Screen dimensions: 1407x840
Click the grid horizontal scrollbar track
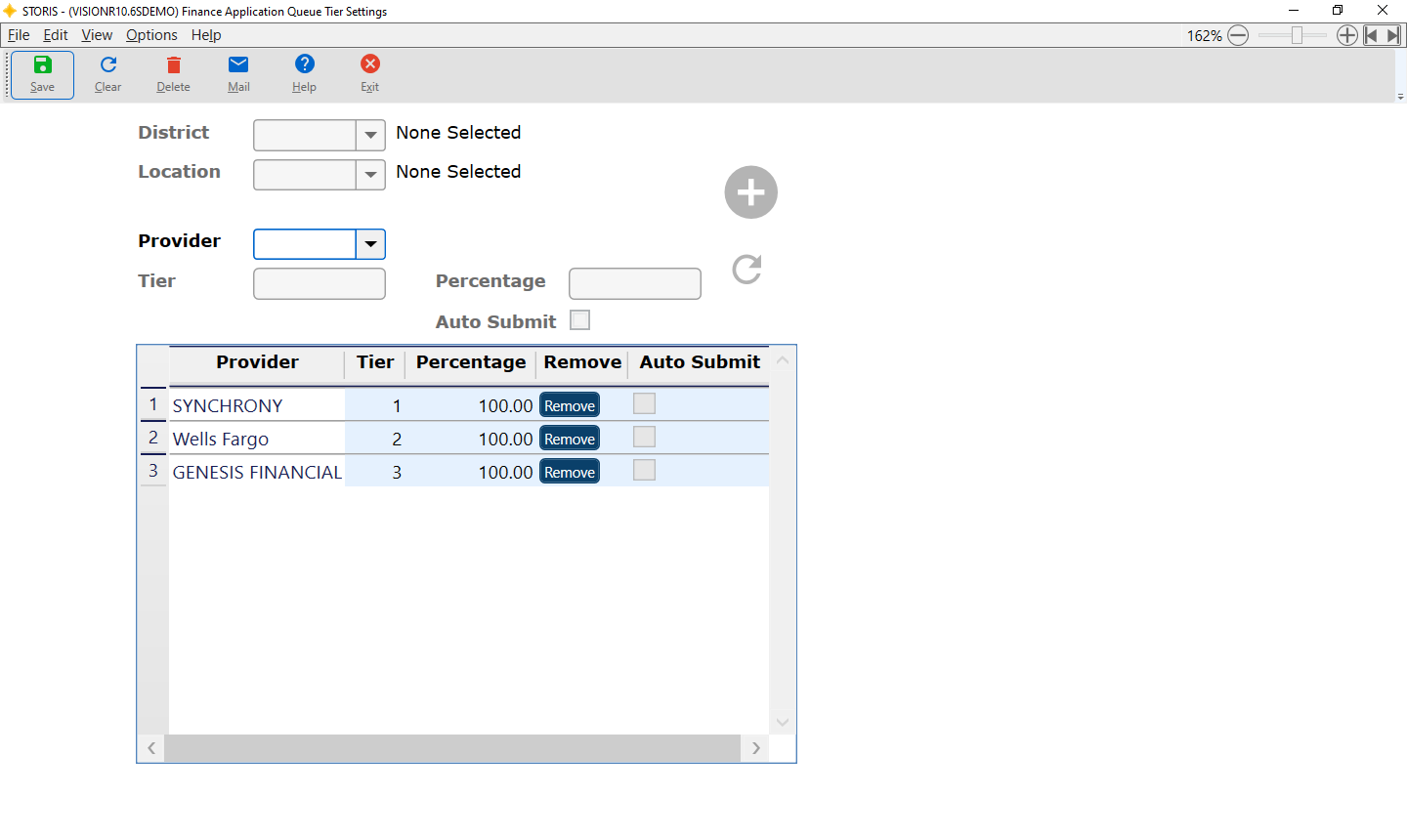coord(452,748)
